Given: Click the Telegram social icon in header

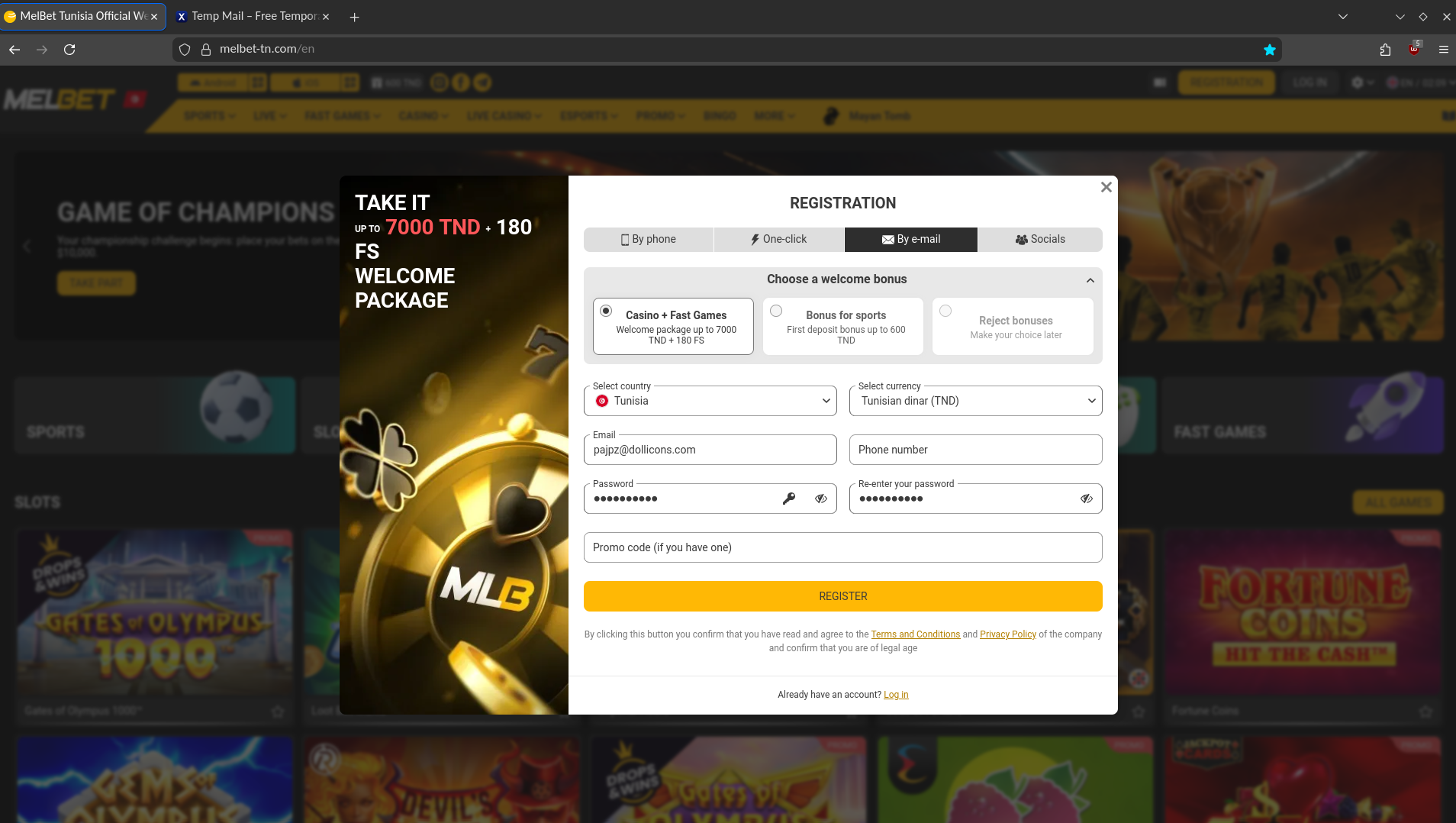Looking at the screenshot, I should (x=482, y=82).
